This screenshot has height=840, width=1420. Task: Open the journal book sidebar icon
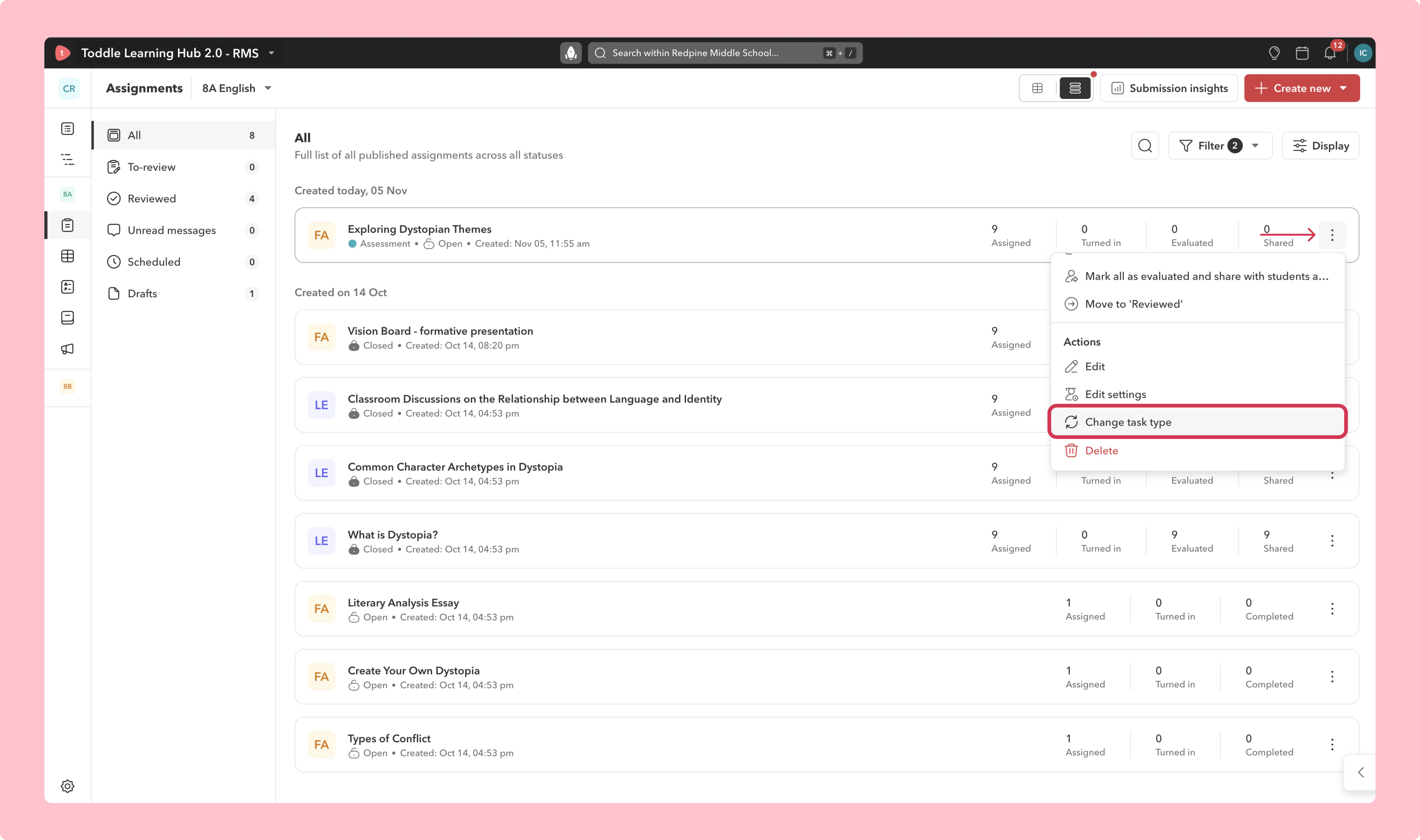(x=67, y=318)
